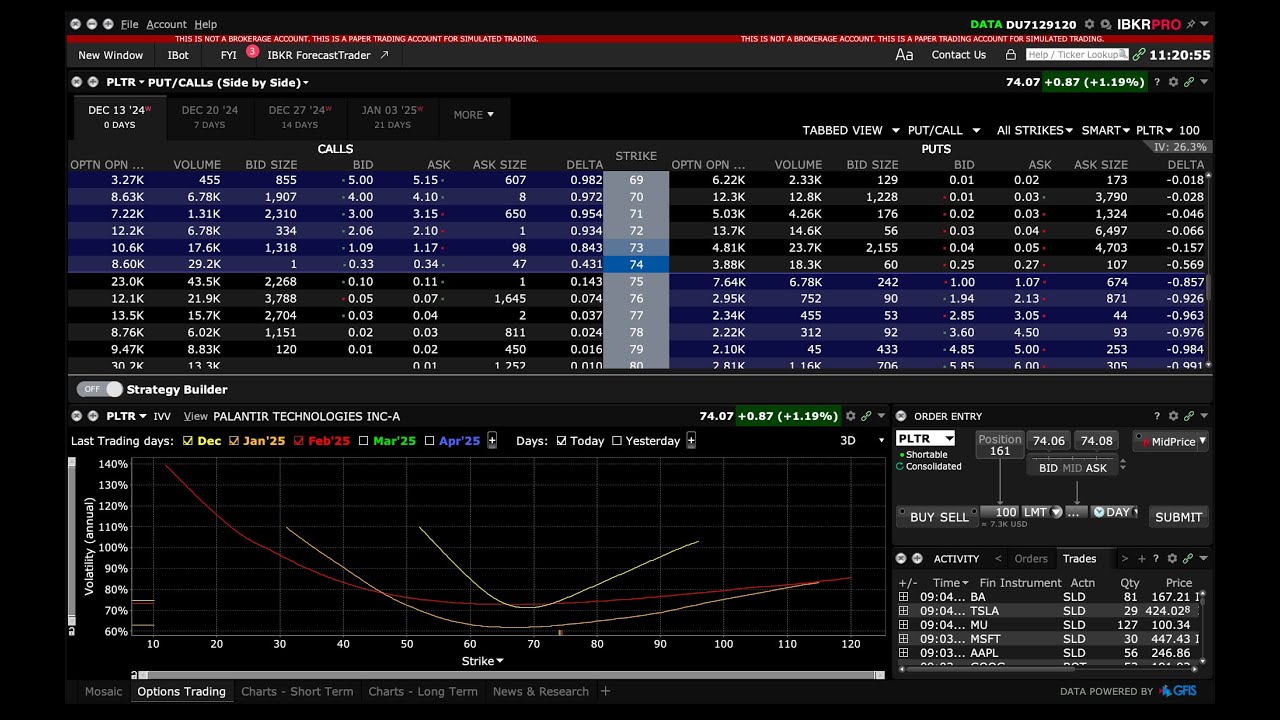Click volatility chart panel link chain icon
The image size is (1280, 720).
866,416
